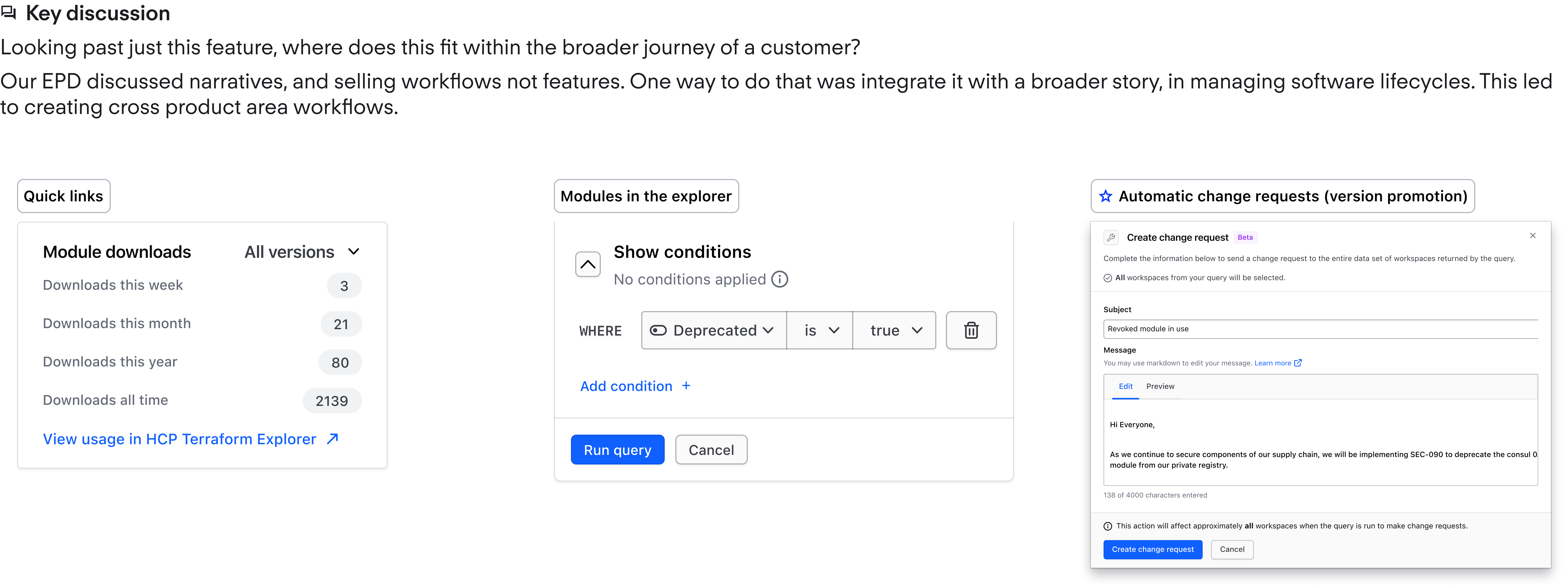Switch to the Preview tab
This screenshot has width=1568, height=587.
pos(1160,386)
